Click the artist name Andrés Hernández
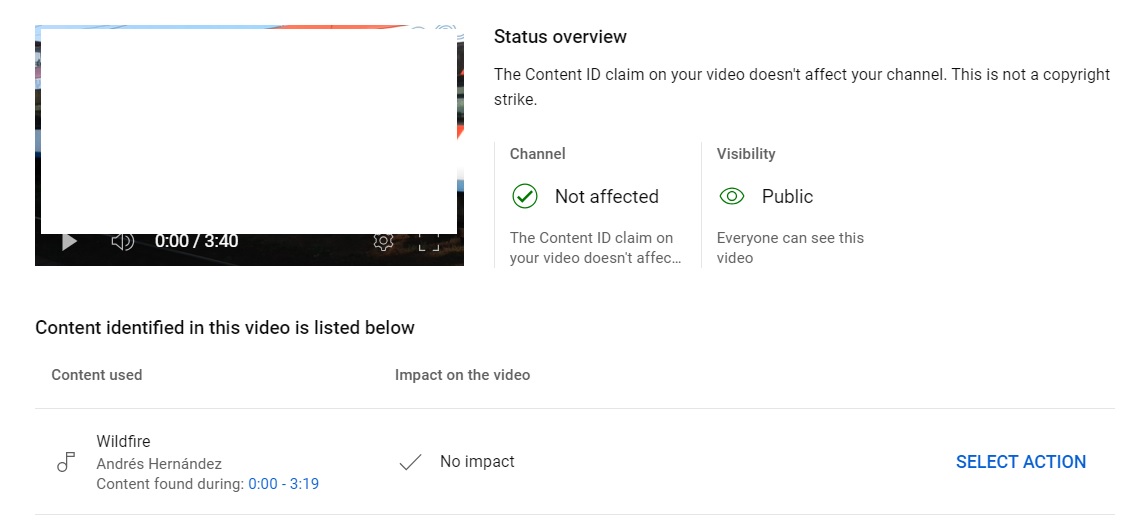Viewport: 1147px width, 529px height. point(159,464)
